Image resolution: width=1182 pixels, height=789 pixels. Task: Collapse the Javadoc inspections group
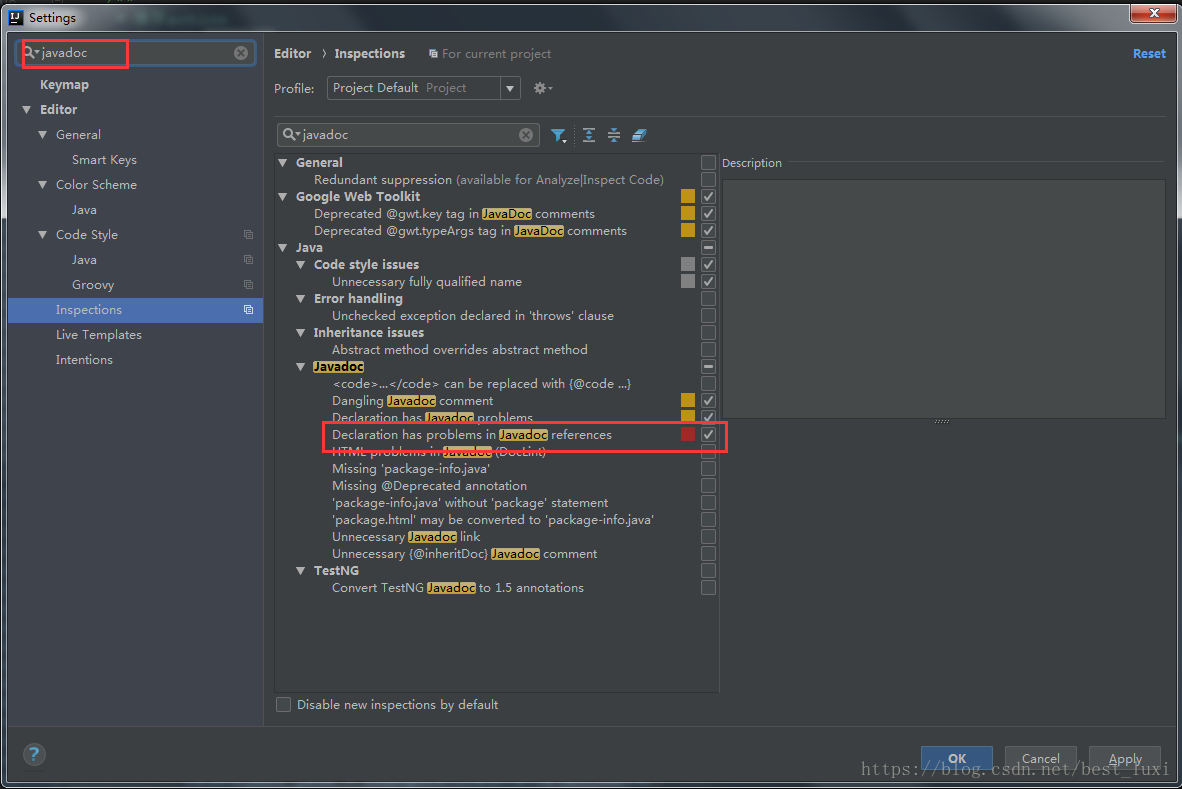[x=302, y=367]
